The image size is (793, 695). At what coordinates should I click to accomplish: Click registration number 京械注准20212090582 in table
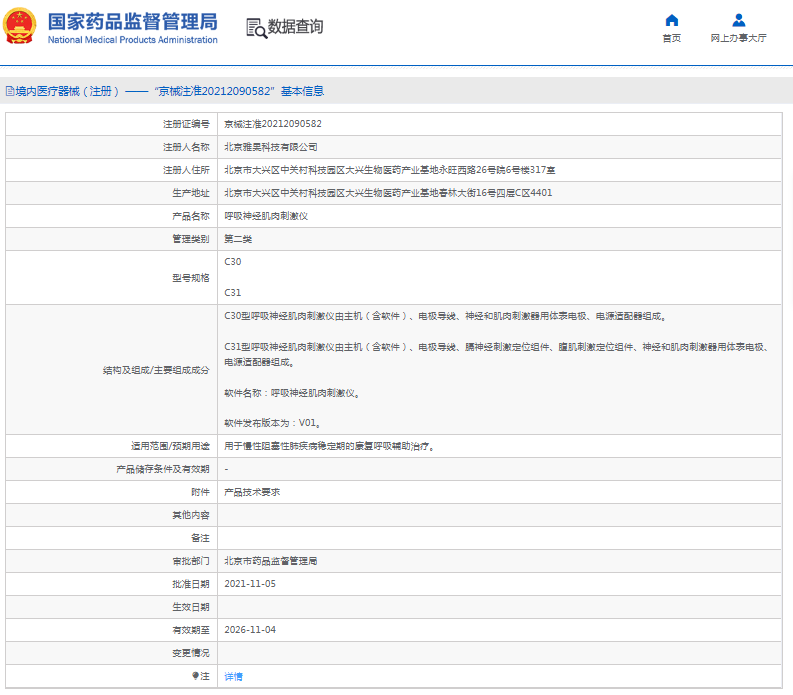tap(272, 124)
